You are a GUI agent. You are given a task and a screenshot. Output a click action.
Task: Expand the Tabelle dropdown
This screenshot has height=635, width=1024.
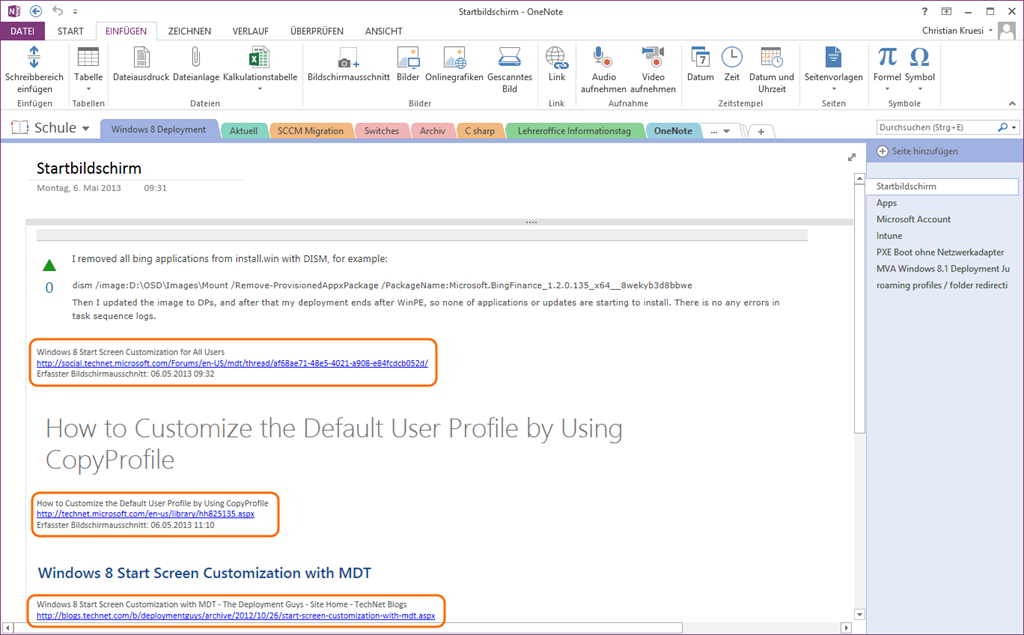pos(88,88)
